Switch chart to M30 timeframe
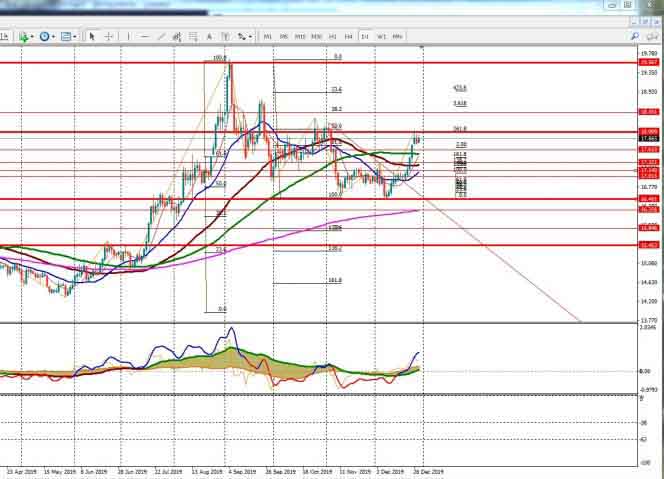664x479 pixels. pos(316,37)
